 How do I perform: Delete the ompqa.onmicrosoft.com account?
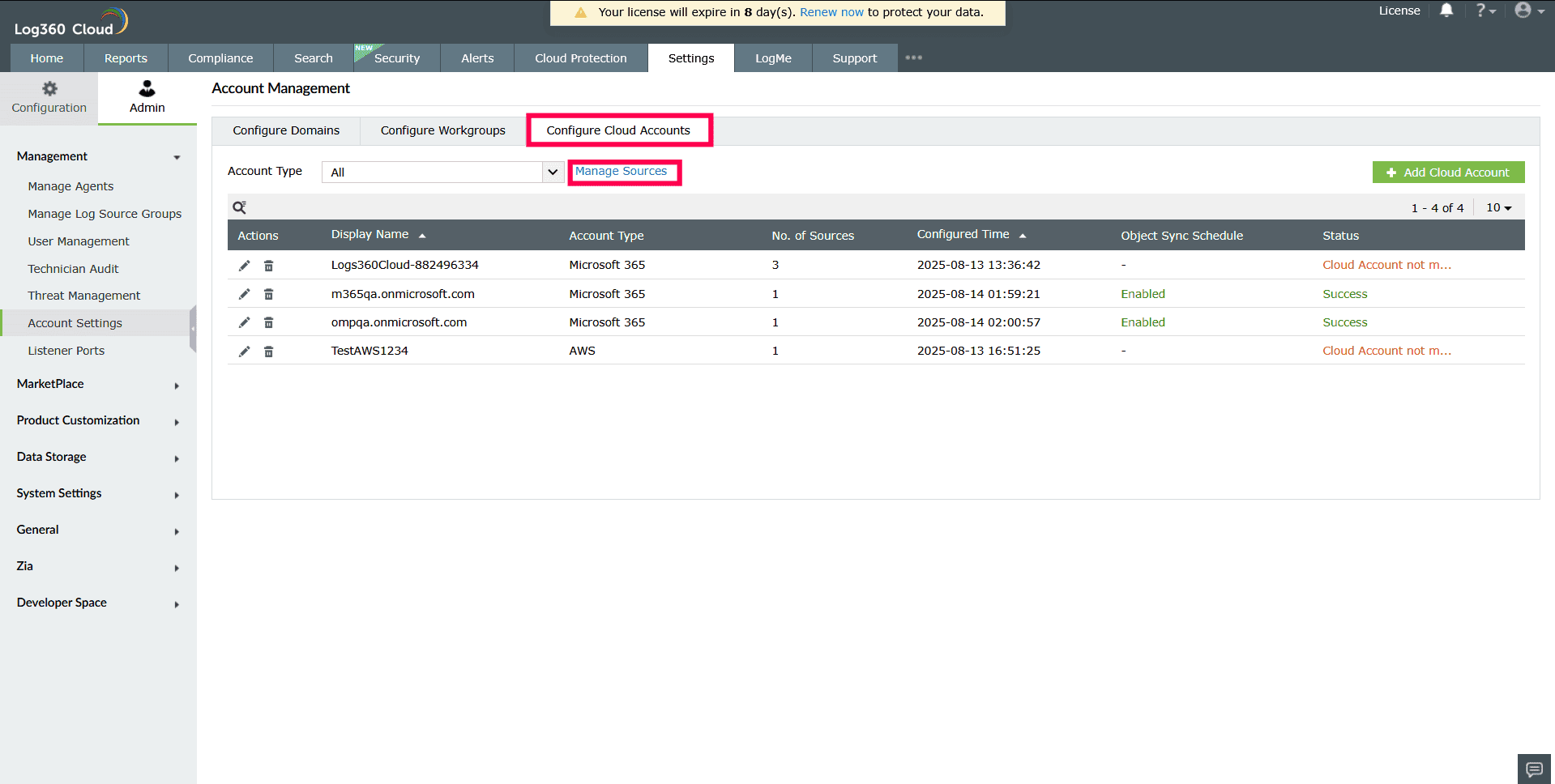tap(268, 322)
